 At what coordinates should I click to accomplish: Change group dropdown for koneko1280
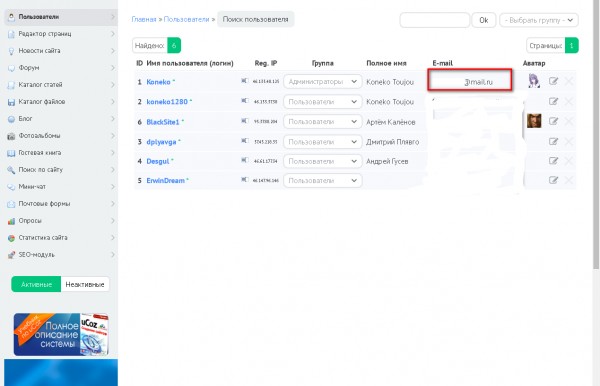323,102
